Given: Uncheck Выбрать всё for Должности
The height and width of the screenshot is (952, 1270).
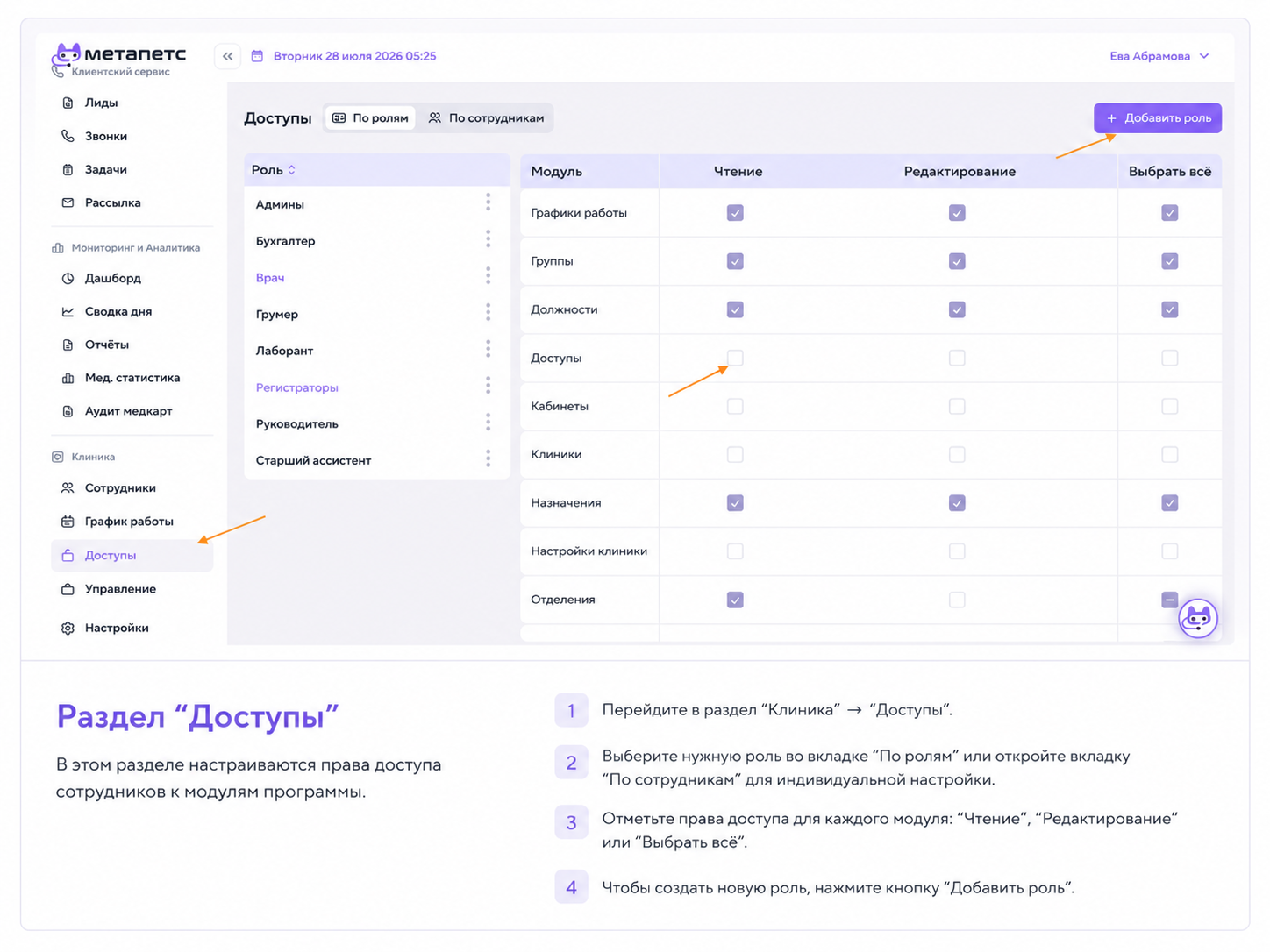Looking at the screenshot, I should [1170, 309].
